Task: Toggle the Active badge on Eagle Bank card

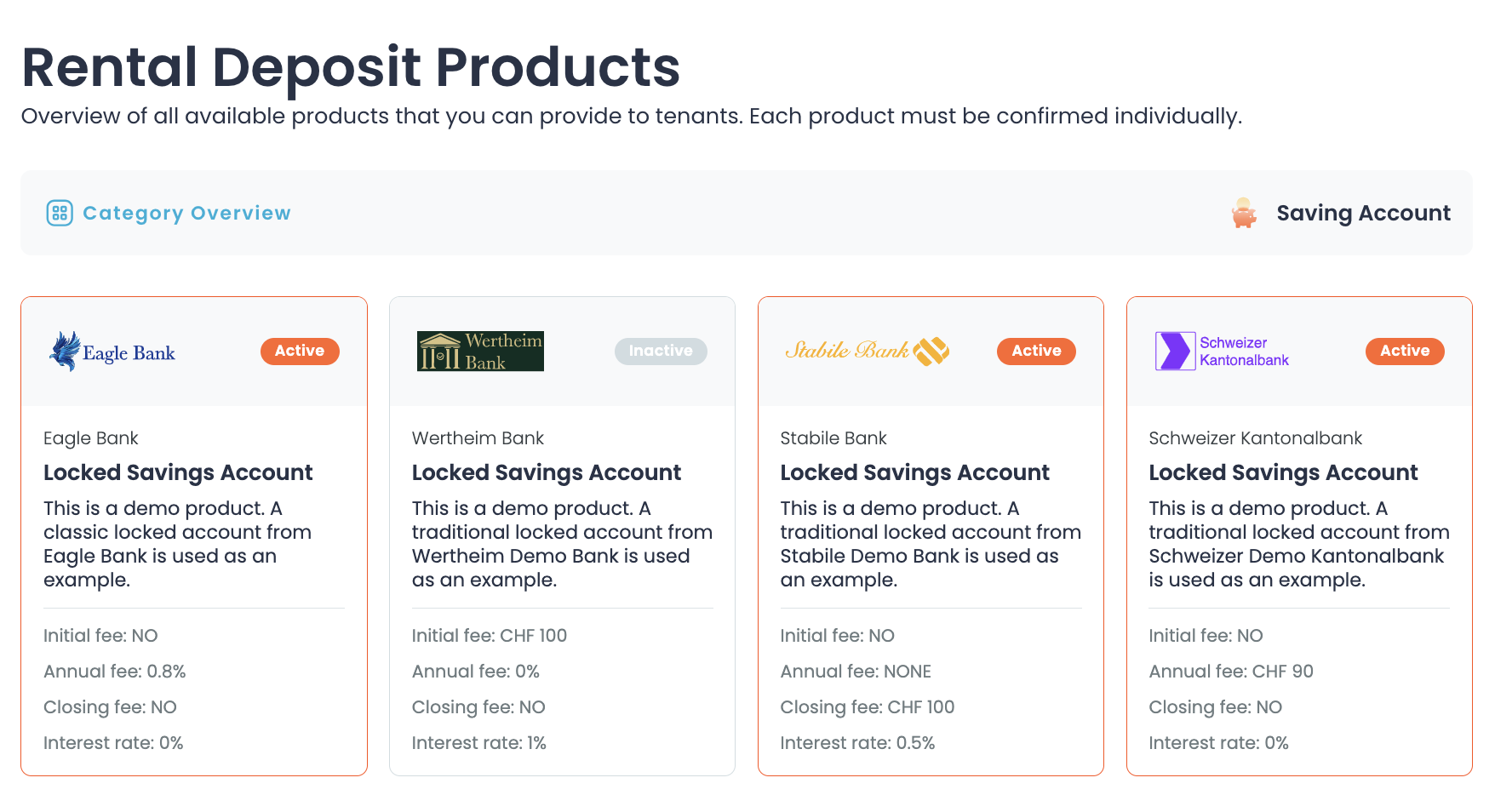Action: point(300,351)
